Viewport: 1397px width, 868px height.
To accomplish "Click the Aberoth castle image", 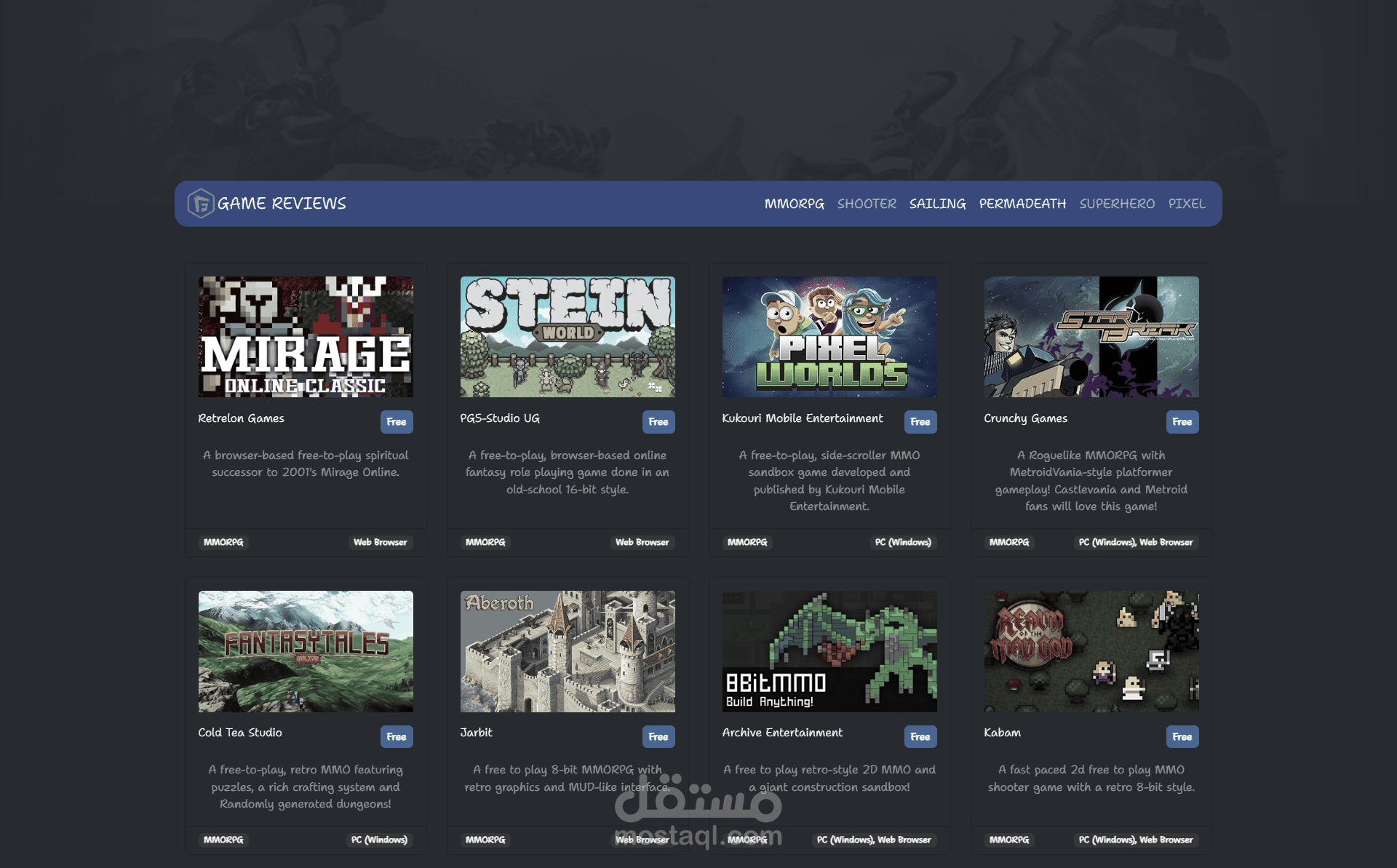I will click(x=568, y=651).
